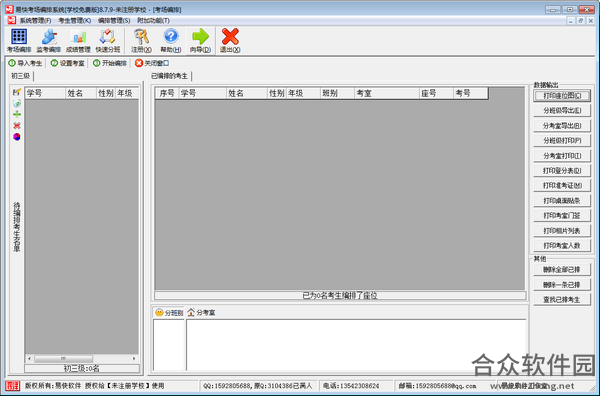Screen dimensions: 600x396
Task: Click 查找已排考生 button
Action: point(562,300)
